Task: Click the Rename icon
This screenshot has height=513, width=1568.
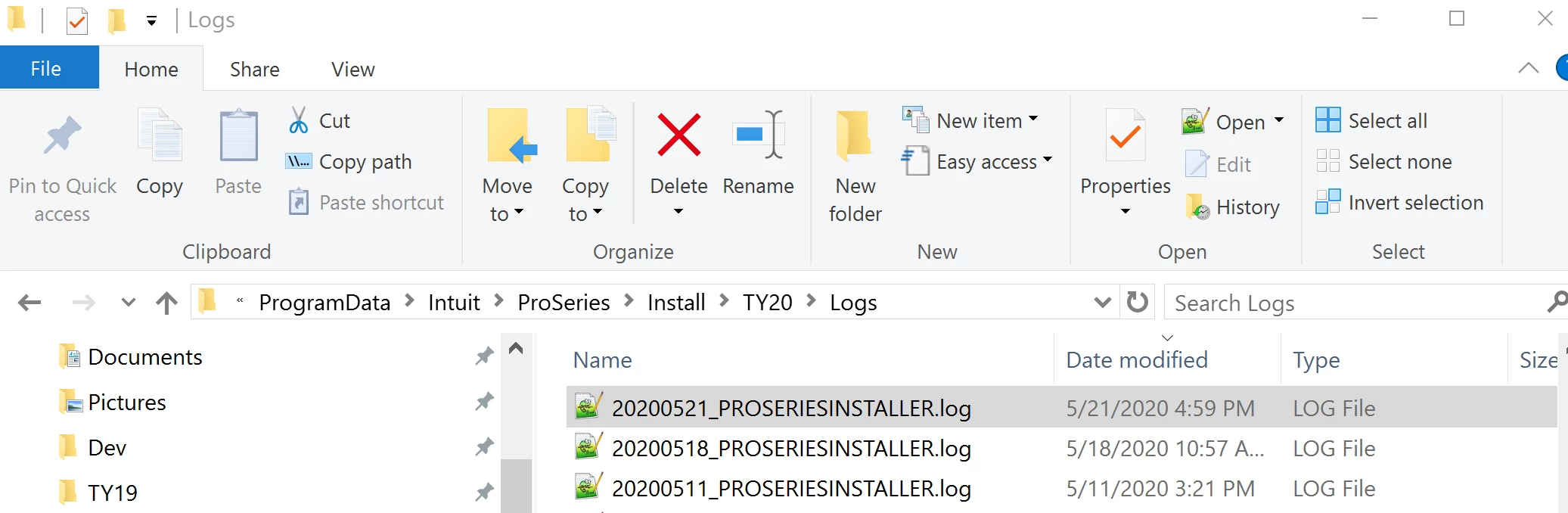Action: coord(759,135)
